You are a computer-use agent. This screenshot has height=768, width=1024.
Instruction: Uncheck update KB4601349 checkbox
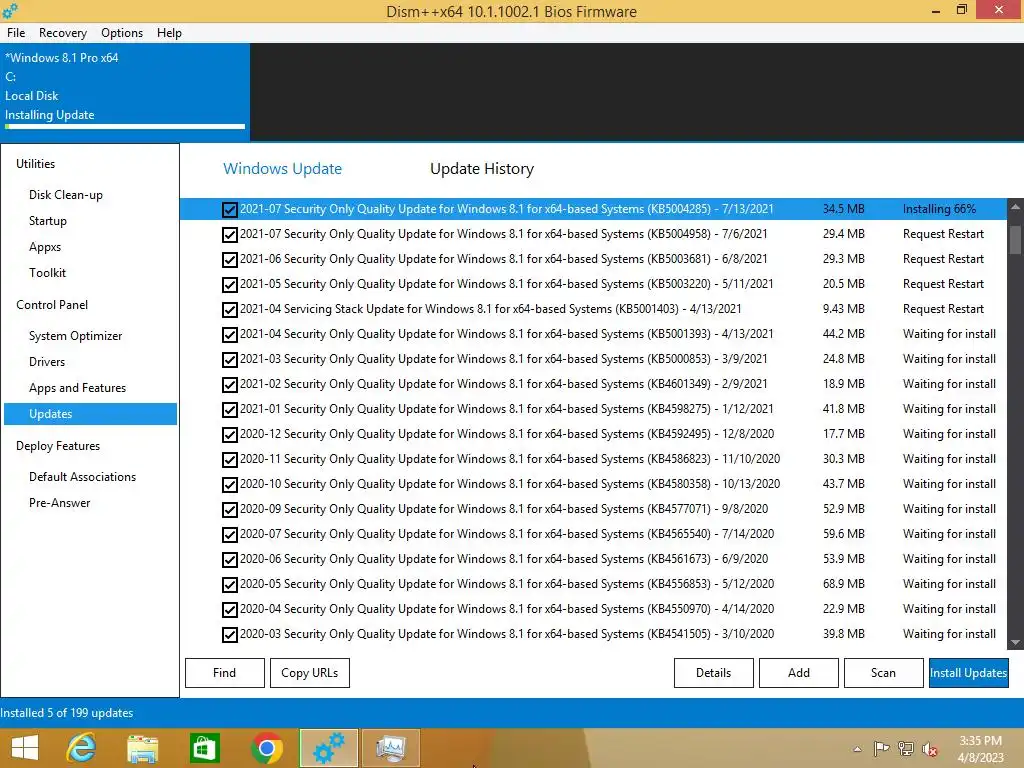click(229, 385)
